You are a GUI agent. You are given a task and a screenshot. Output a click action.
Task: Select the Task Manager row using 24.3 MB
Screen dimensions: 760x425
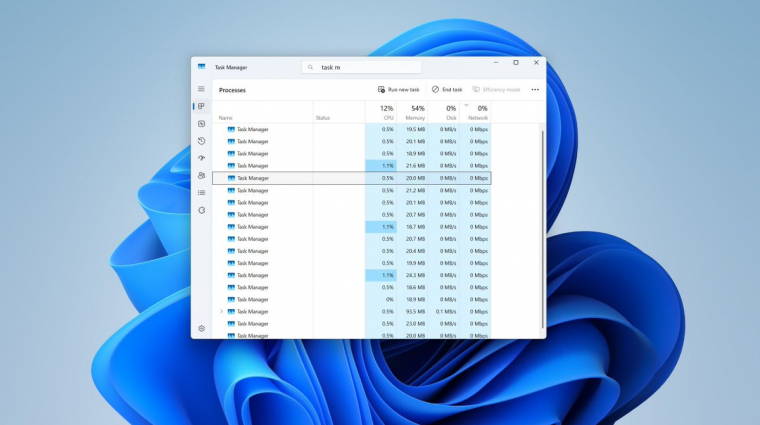tap(300, 275)
